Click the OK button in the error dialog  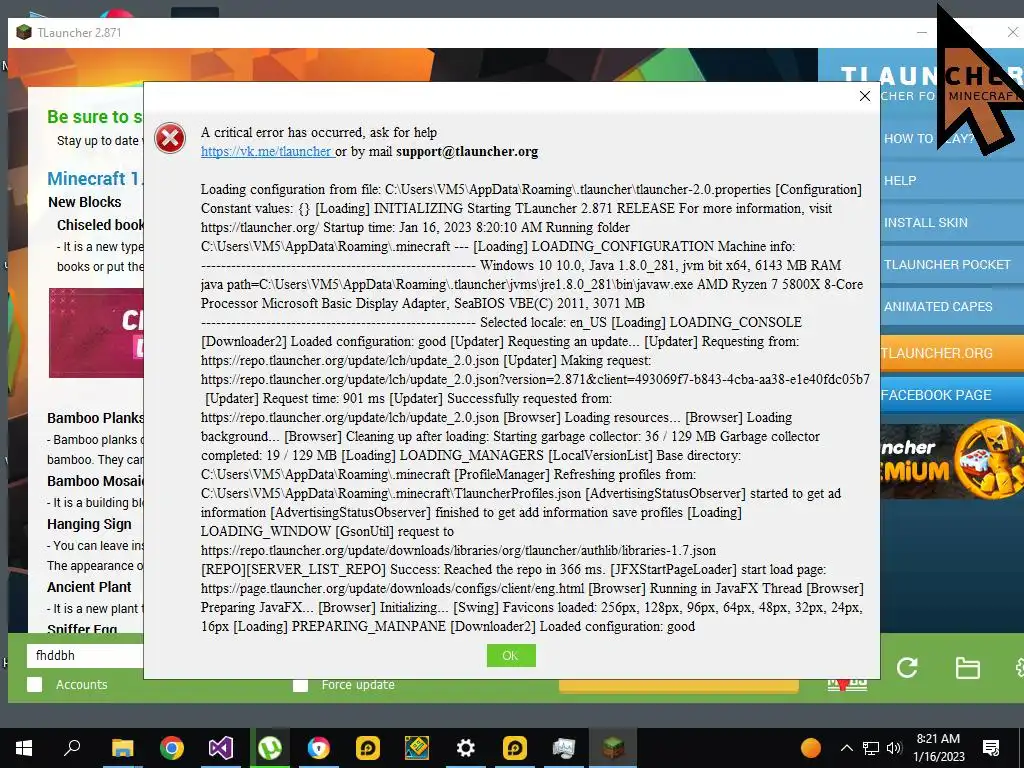pyautogui.click(x=511, y=655)
